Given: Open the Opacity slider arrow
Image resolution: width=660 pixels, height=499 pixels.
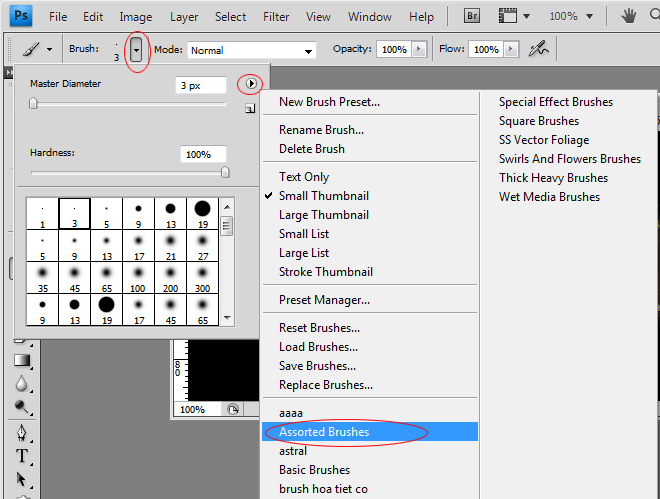Looking at the screenshot, I should click(x=418, y=49).
